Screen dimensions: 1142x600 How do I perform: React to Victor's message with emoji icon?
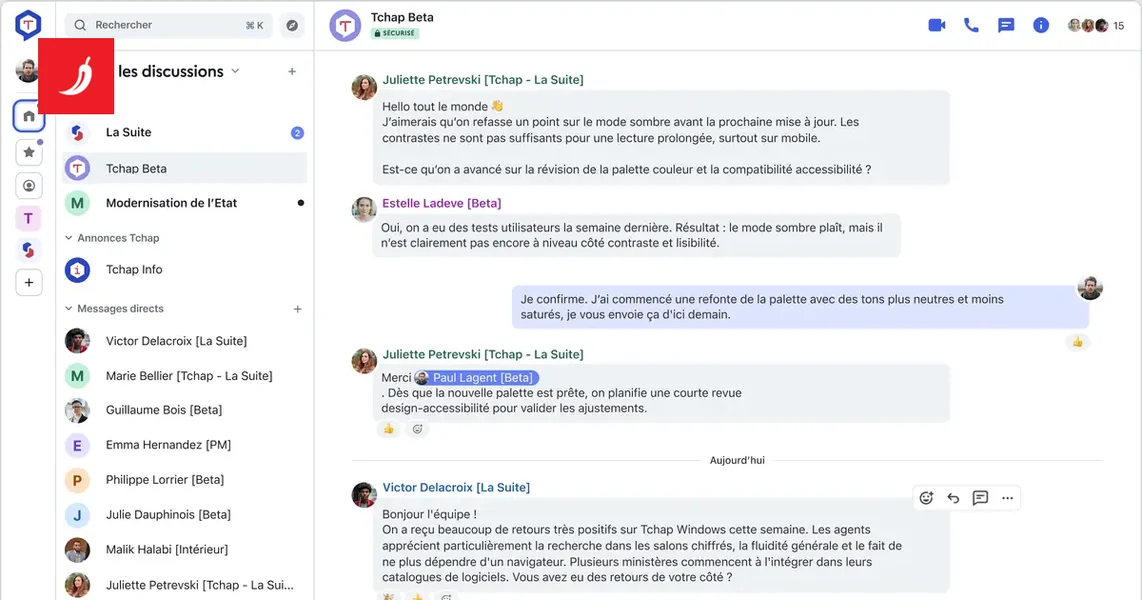926,498
